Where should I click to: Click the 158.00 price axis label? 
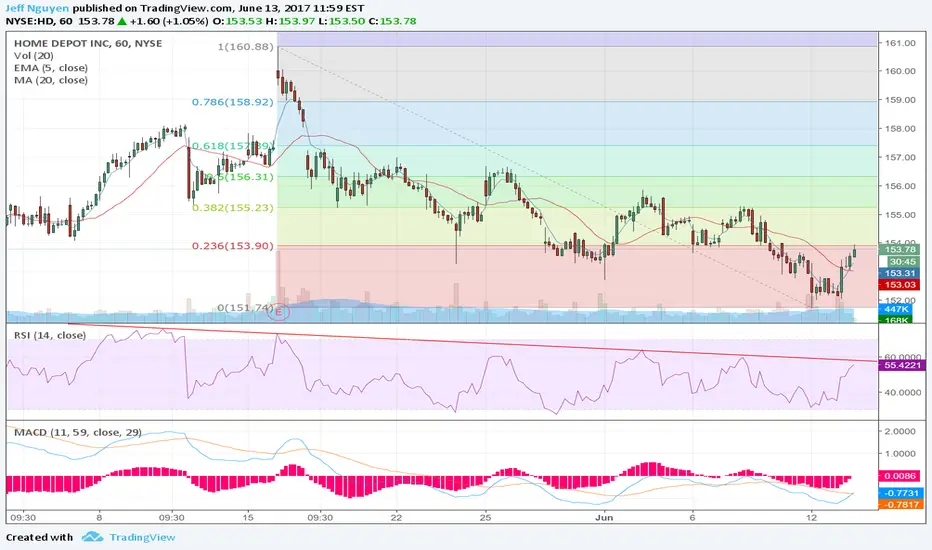point(900,128)
